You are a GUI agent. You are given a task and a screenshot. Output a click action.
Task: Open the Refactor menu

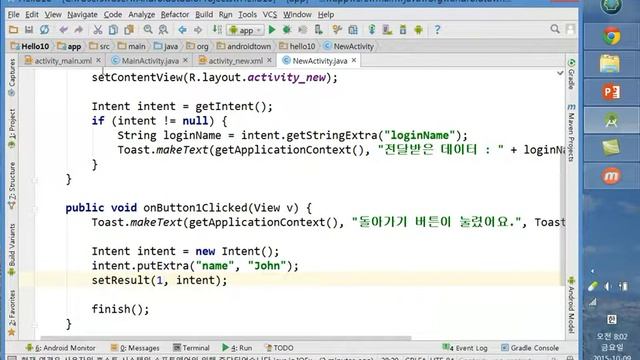coord(174,14)
